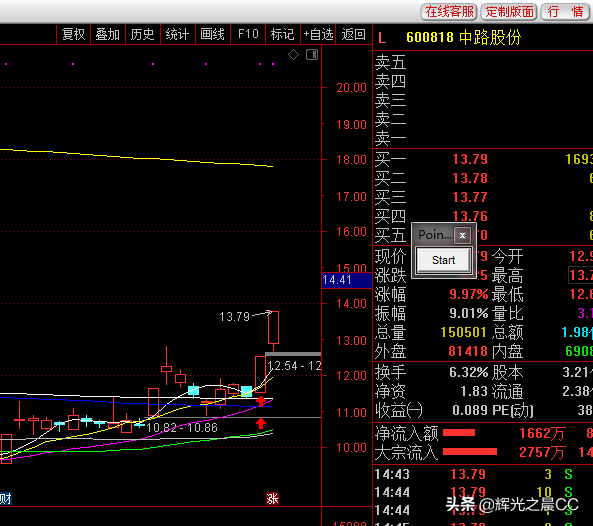Click the 13.79 high label on chart

pyautogui.click(x=234, y=317)
